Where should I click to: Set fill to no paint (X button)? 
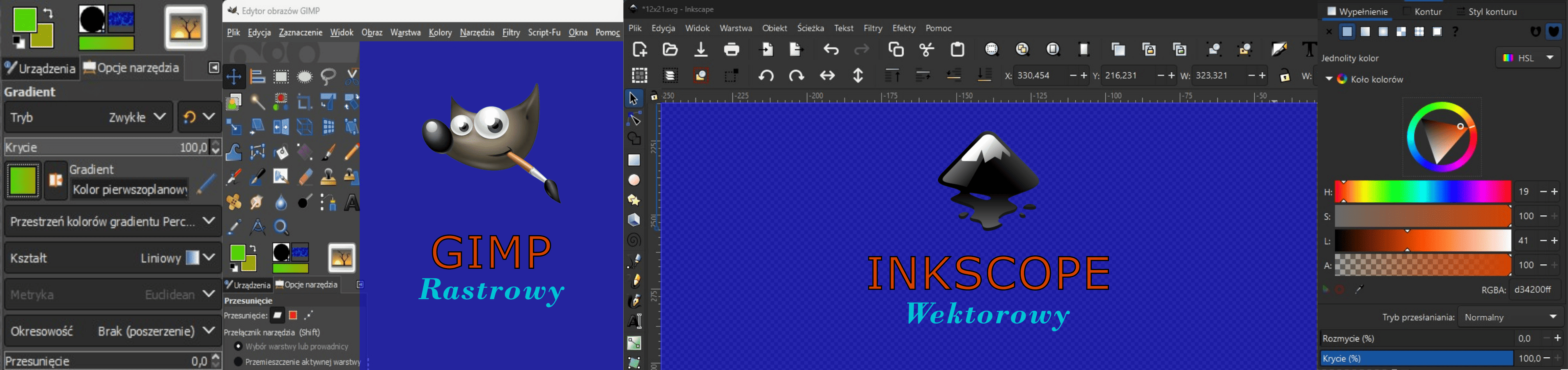pyautogui.click(x=1329, y=32)
